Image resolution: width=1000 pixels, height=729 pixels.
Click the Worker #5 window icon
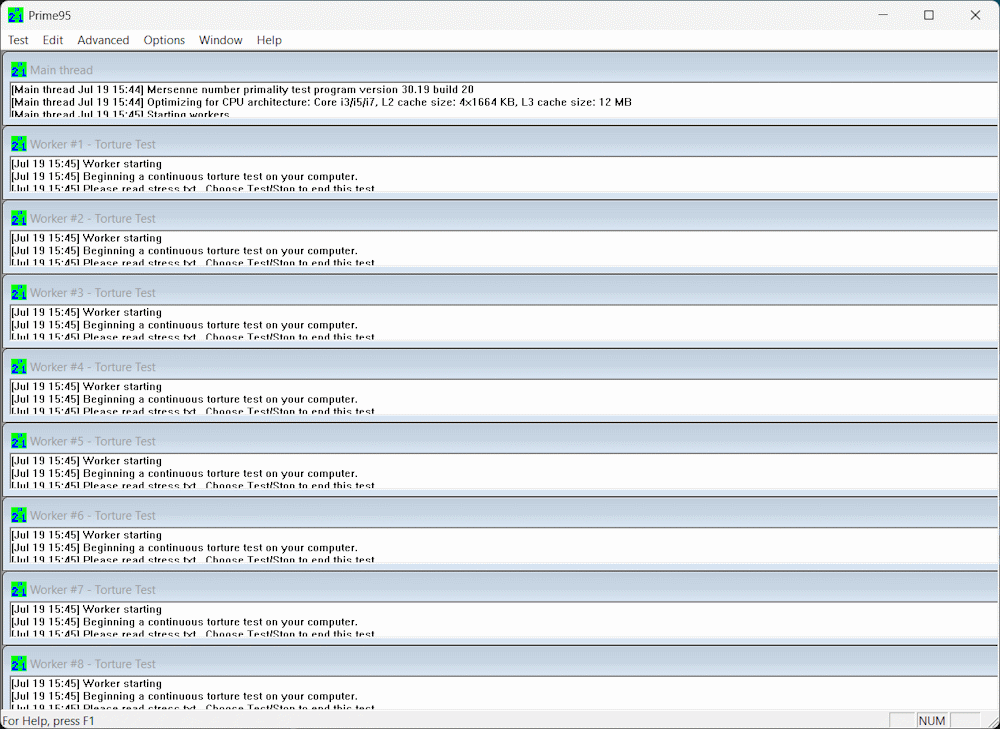(x=18, y=441)
